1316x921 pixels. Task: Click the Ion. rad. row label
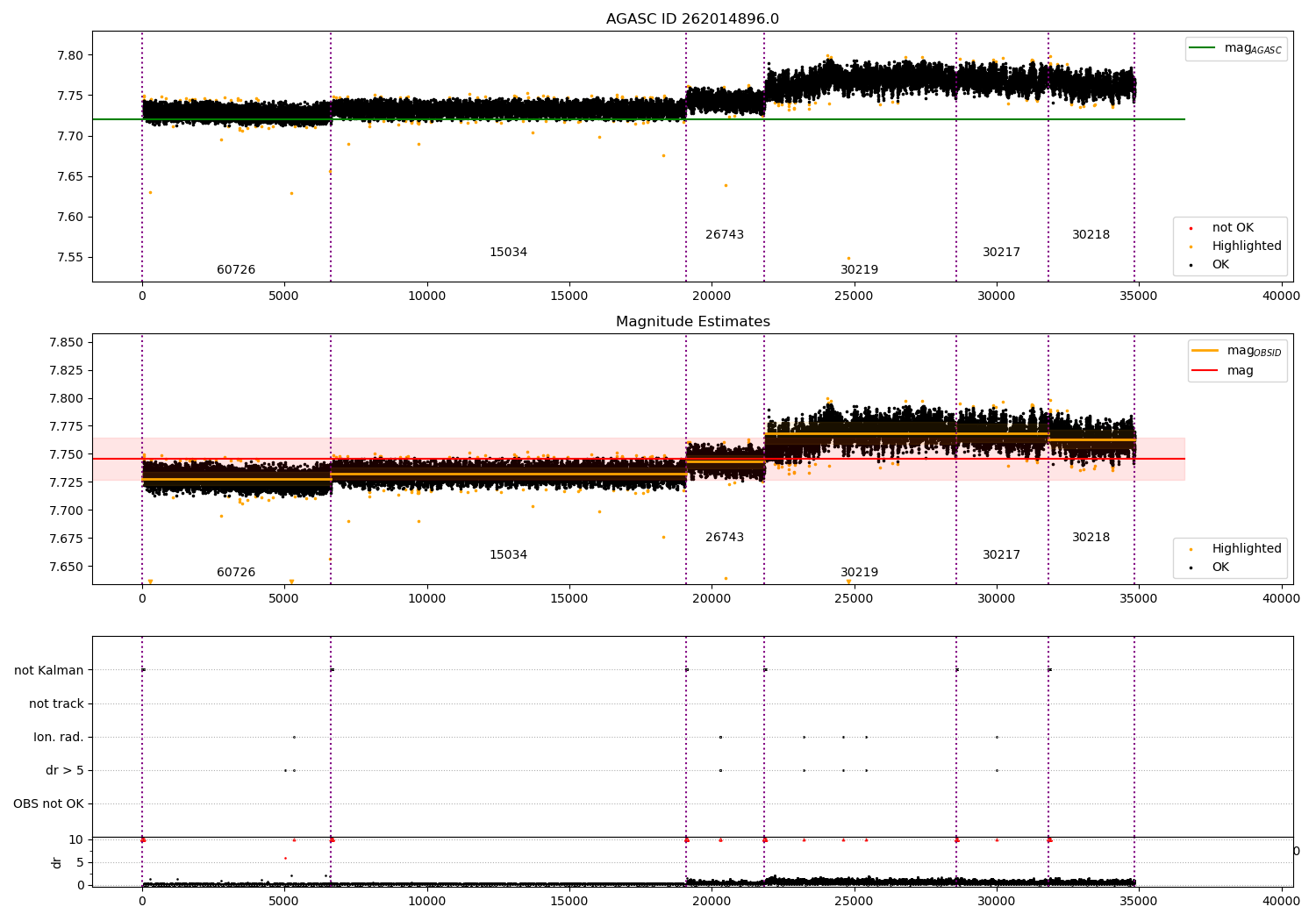[x=59, y=738]
